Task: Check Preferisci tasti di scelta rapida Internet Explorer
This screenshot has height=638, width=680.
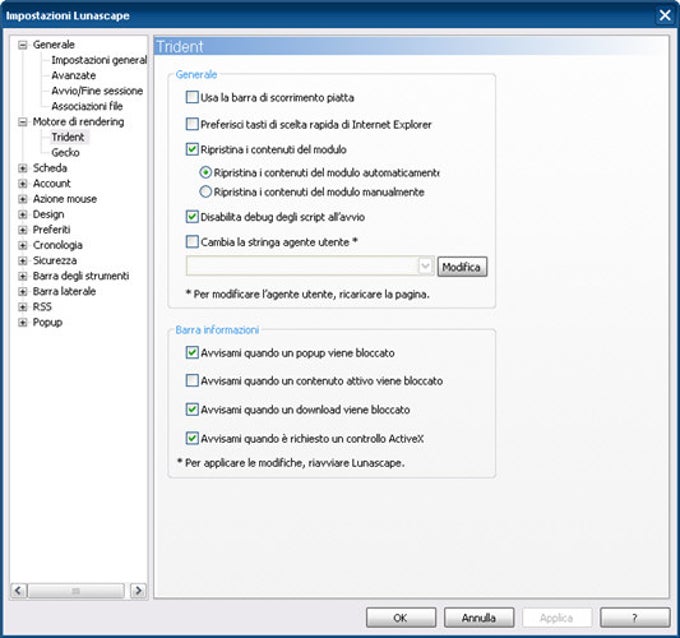Action: point(192,124)
